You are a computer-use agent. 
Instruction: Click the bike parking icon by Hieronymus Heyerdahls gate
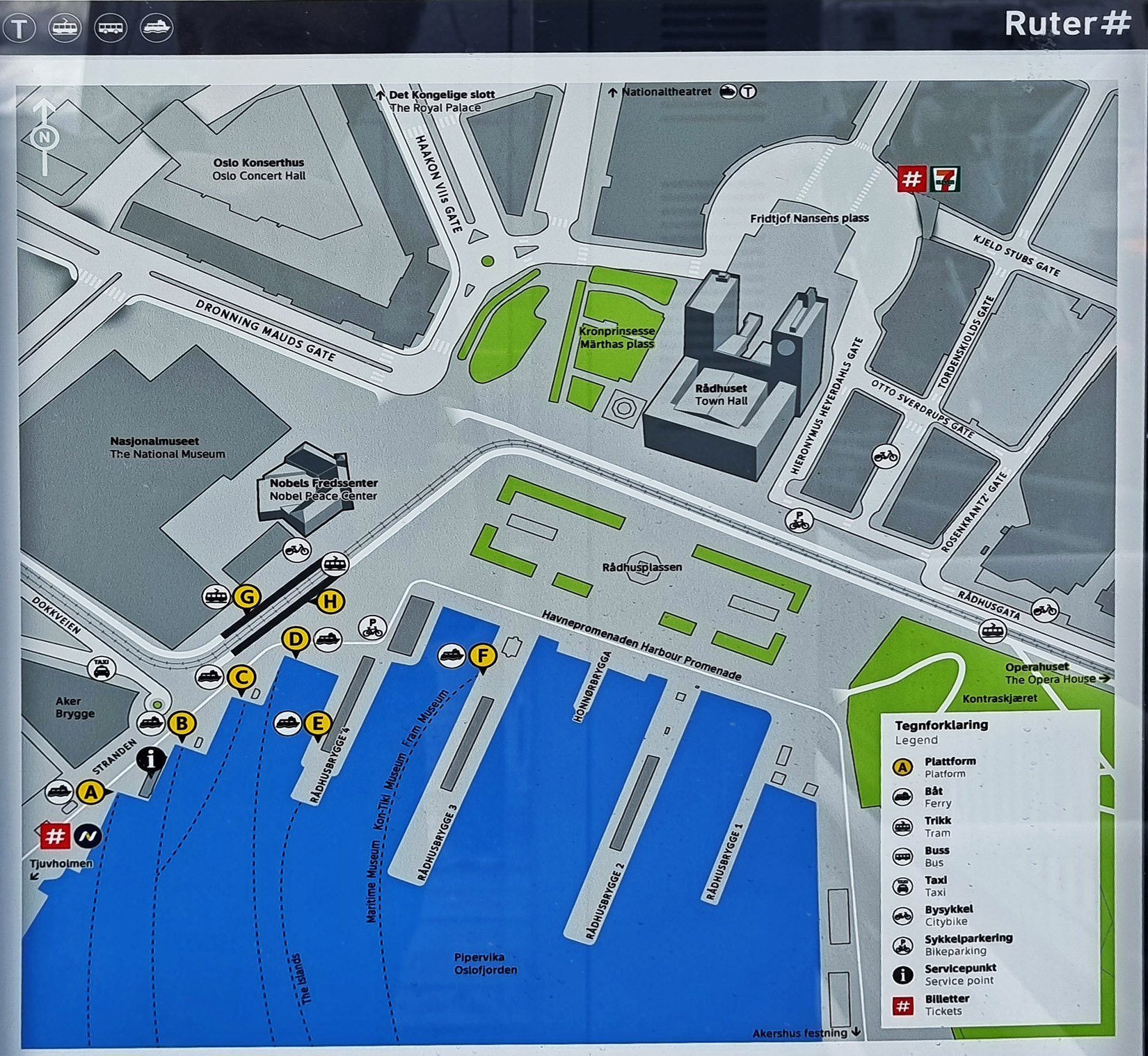799,521
